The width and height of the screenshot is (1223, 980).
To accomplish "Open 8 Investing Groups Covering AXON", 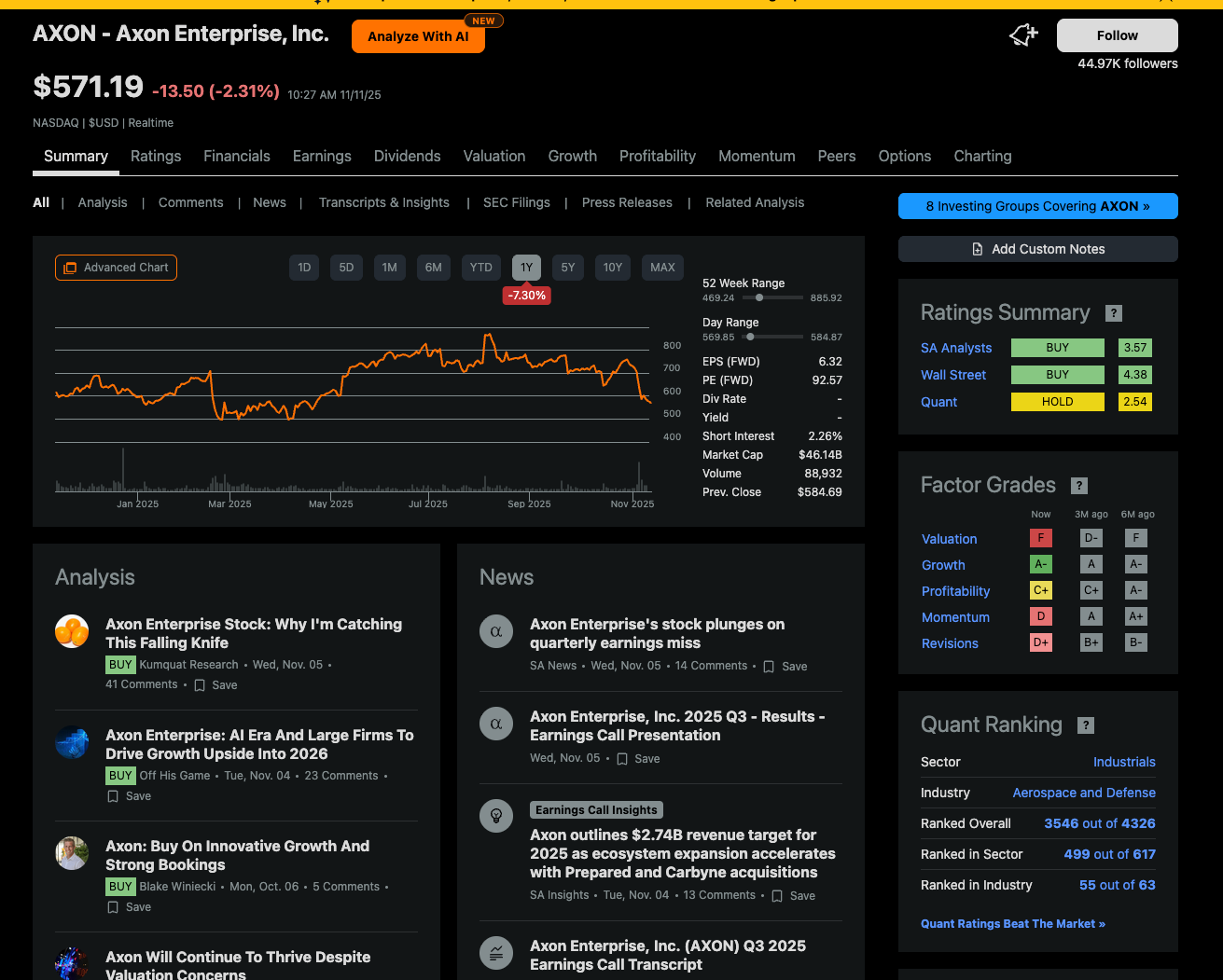I will (x=1038, y=206).
